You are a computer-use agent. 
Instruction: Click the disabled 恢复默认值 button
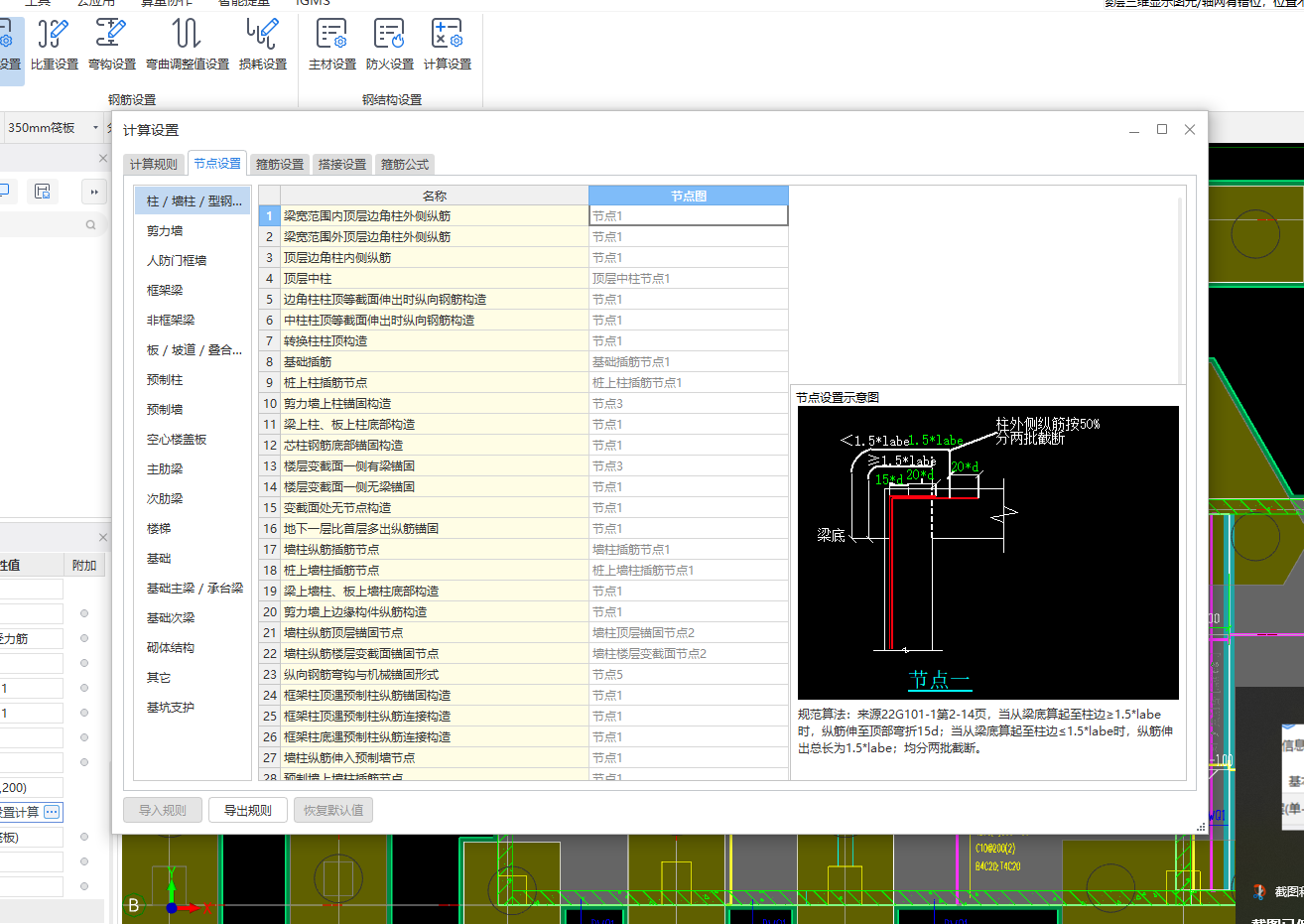click(x=332, y=810)
